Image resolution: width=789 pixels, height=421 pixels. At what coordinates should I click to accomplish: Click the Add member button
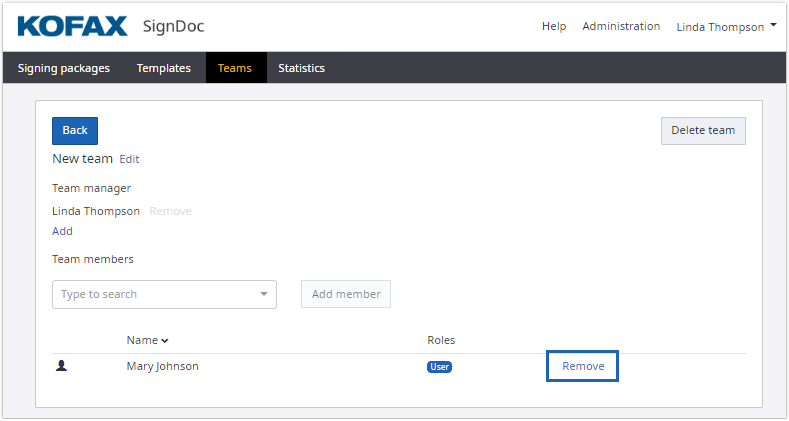pos(346,294)
